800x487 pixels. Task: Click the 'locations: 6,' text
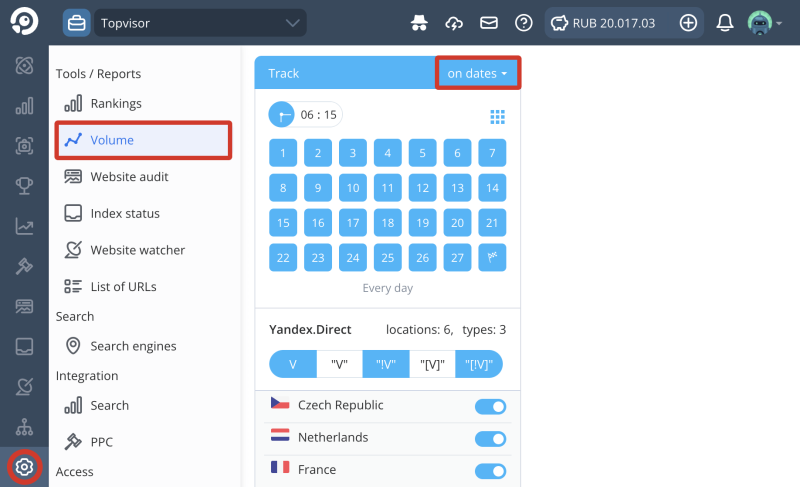click(419, 330)
